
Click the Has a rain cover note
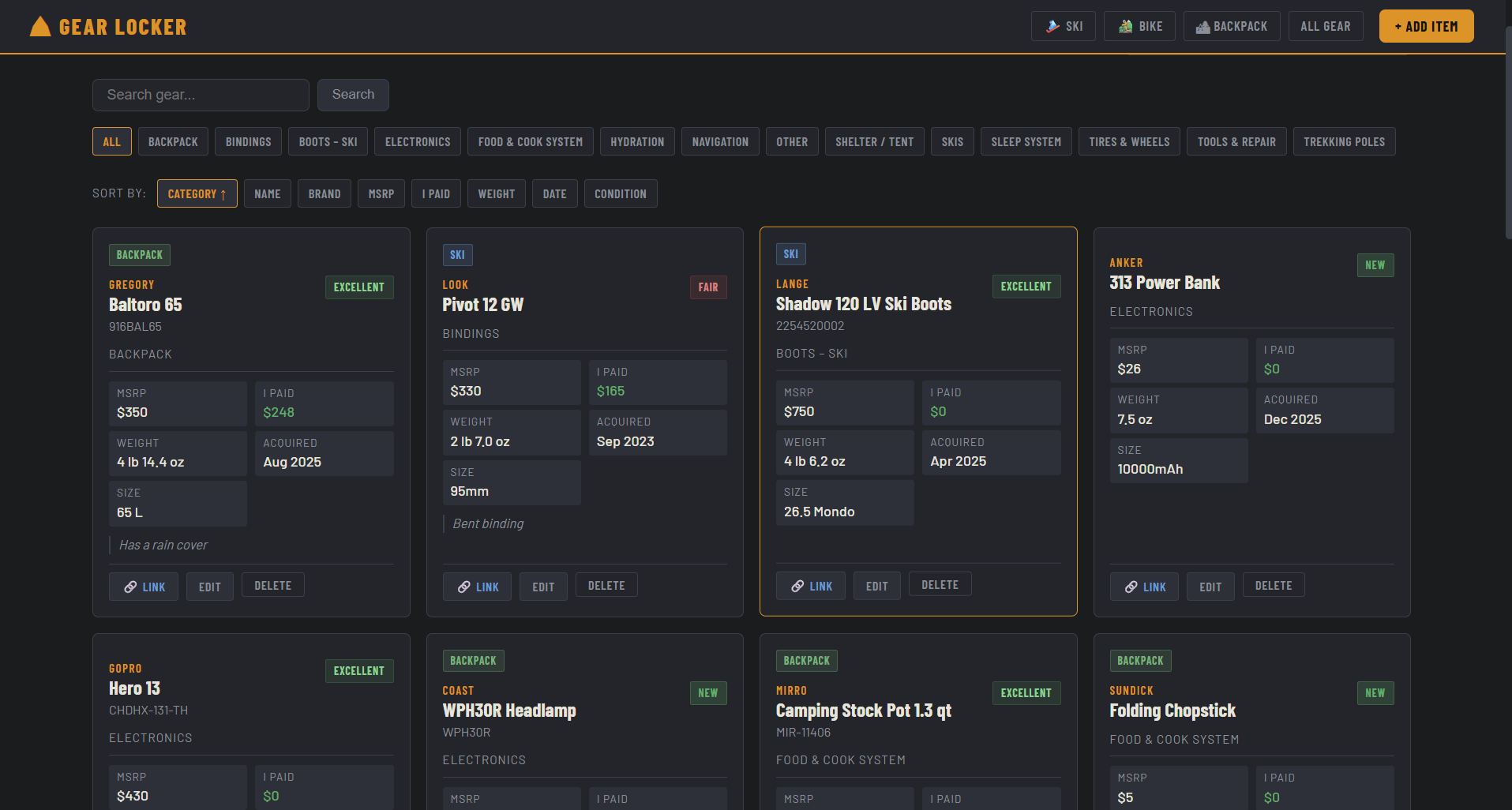point(163,545)
